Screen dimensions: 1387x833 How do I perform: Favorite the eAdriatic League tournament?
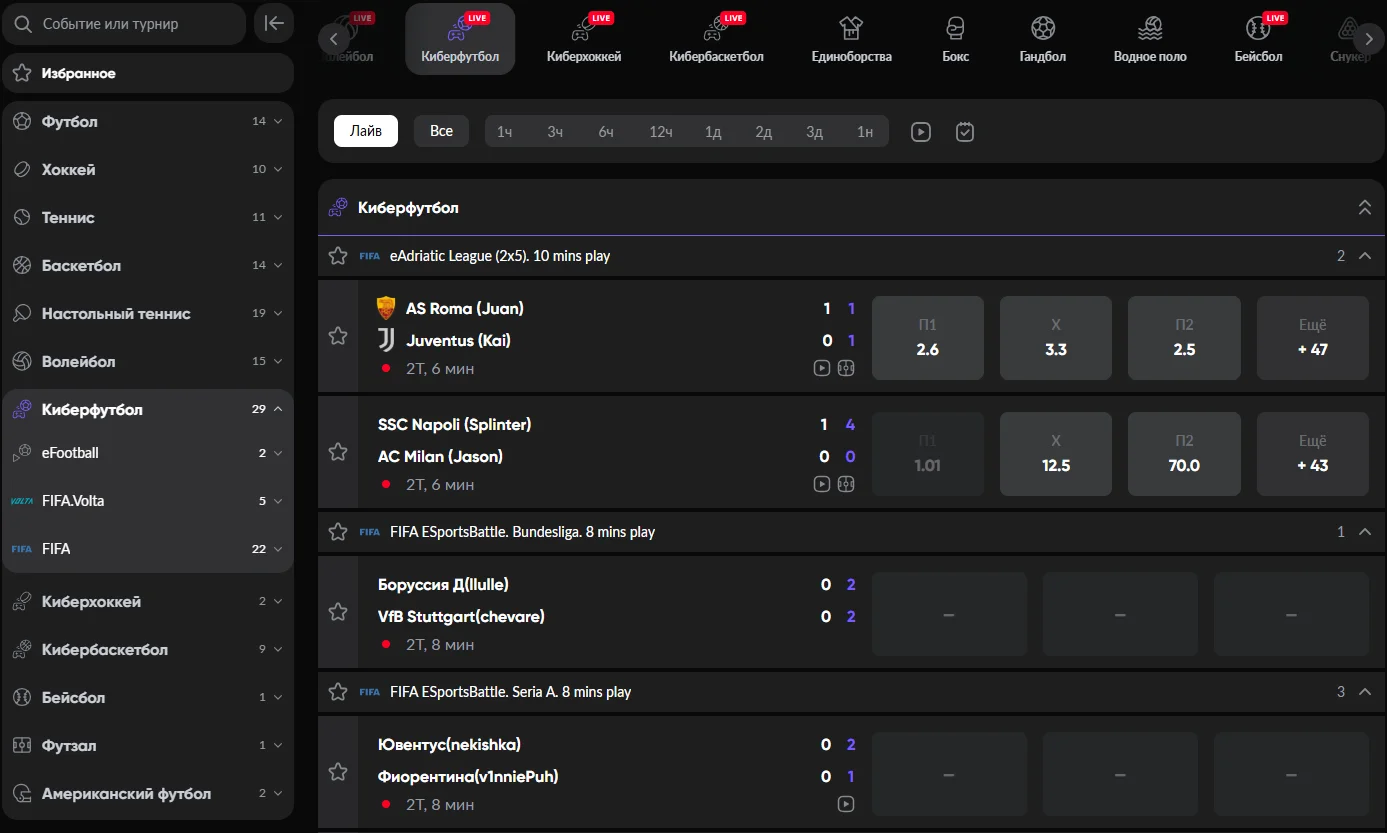pyautogui.click(x=338, y=256)
